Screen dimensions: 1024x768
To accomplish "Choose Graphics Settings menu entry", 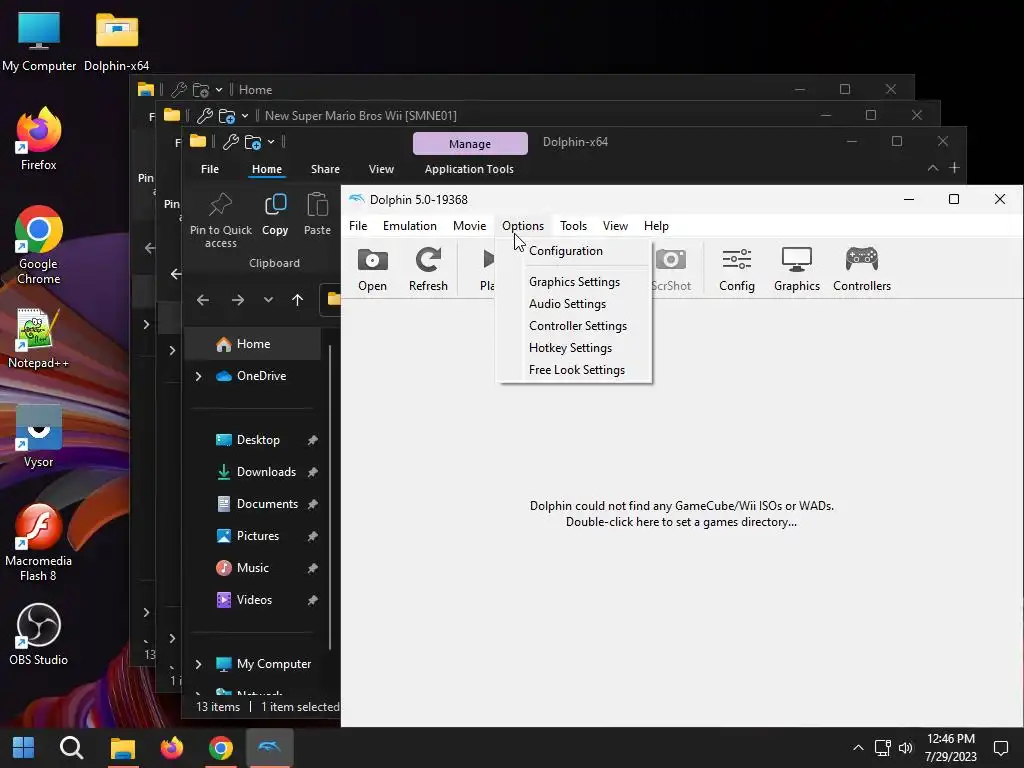I will 575,281.
